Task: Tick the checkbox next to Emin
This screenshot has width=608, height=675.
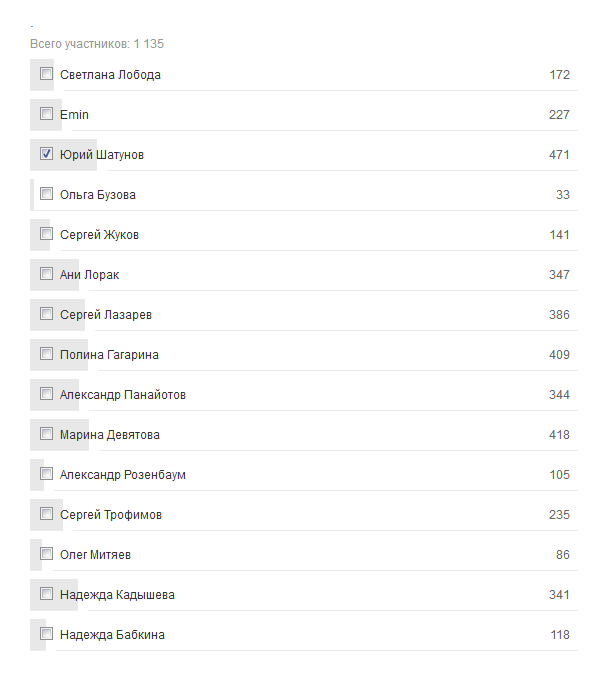Action: pos(46,114)
